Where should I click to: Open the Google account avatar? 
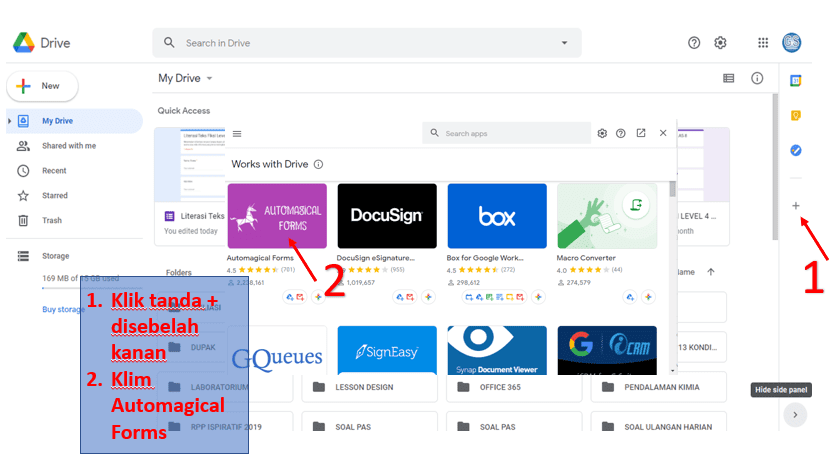pyautogui.click(x=791, y=43)
